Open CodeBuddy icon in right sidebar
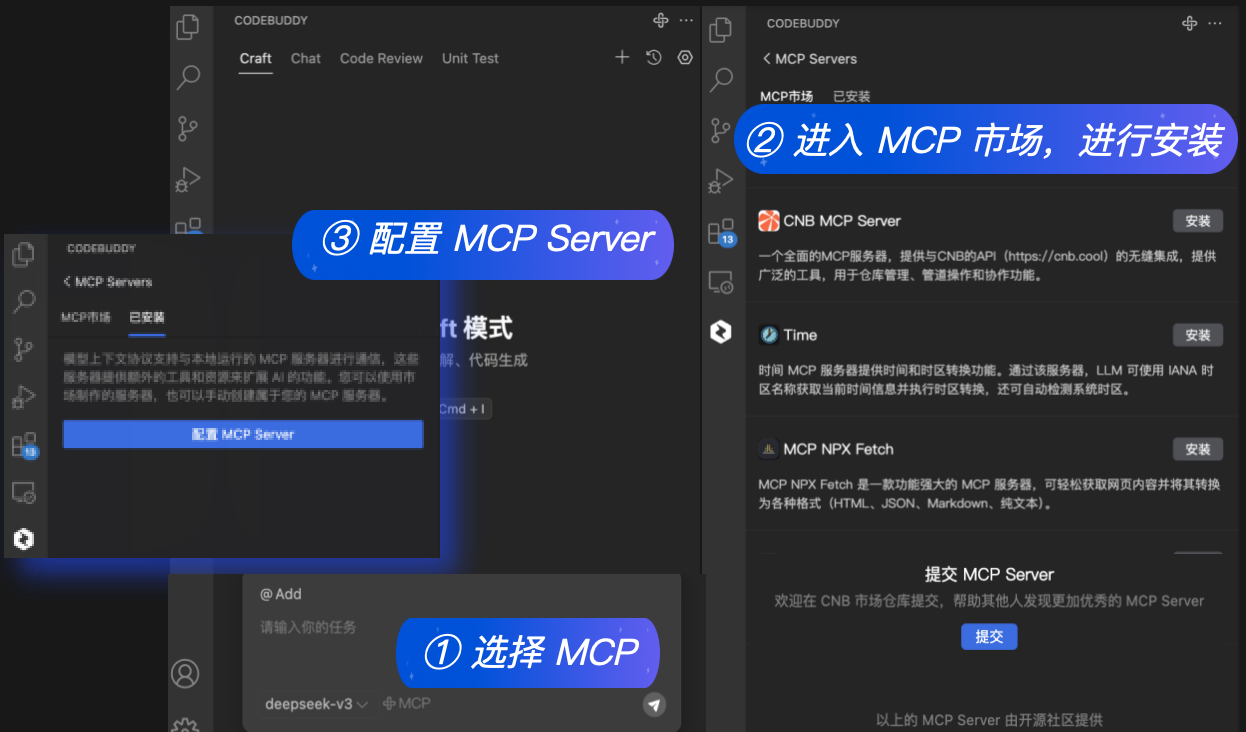Image resolution: width=1246 pixels, height=732 pixels. [720, 332]
